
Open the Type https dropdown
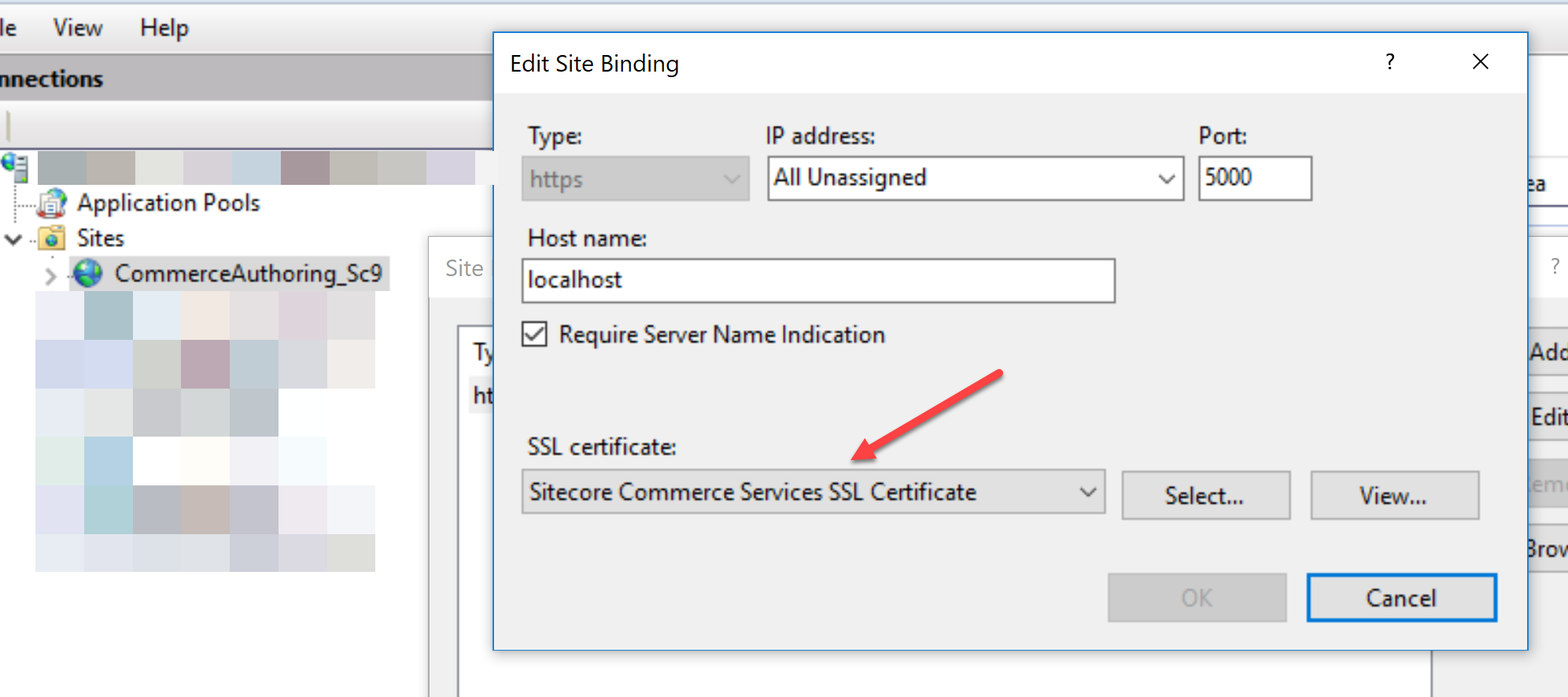(635, 179)
